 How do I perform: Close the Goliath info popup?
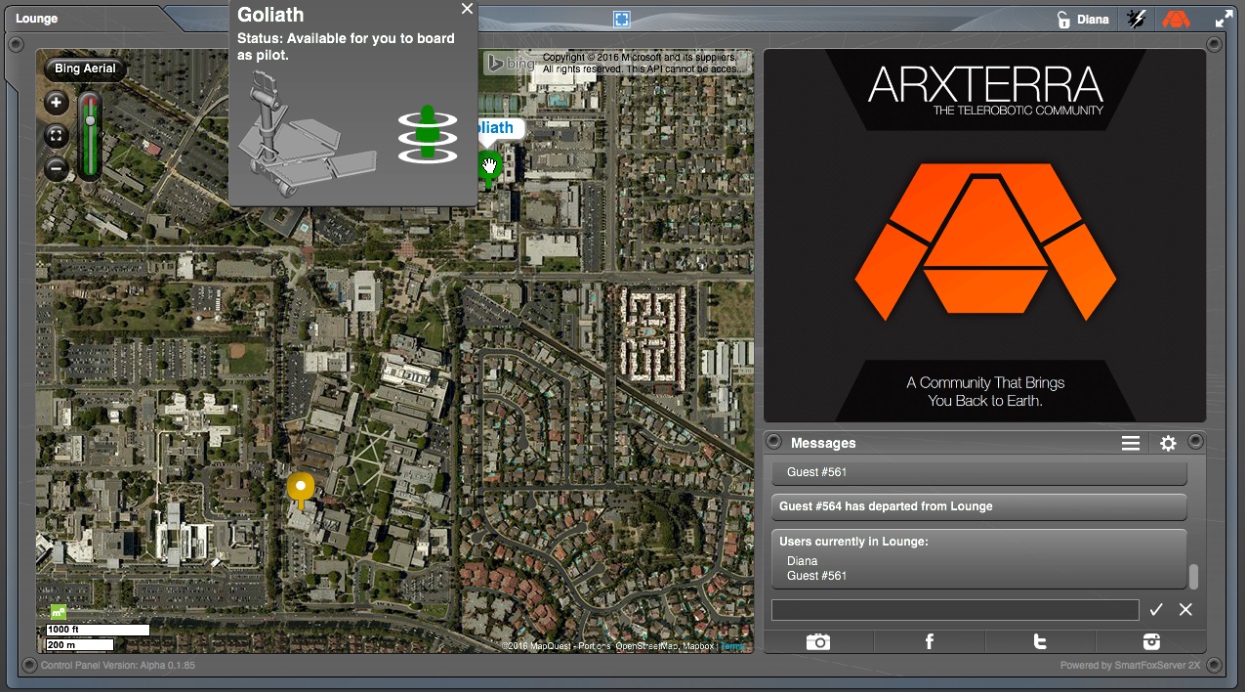467,9
